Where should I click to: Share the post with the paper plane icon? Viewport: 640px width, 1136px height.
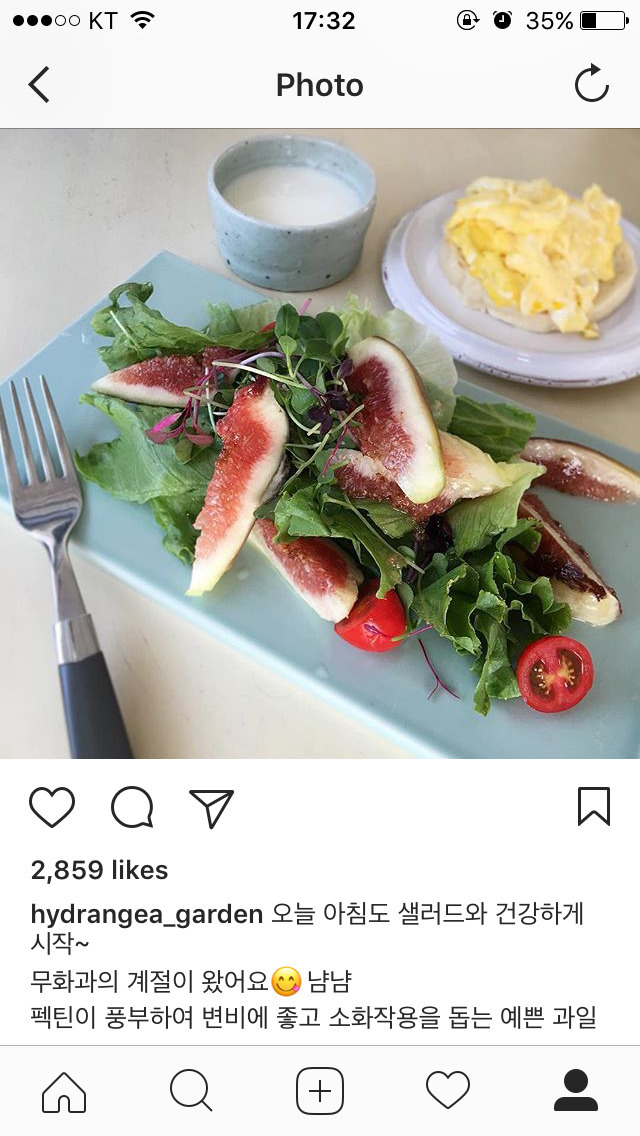click(212, 808)
